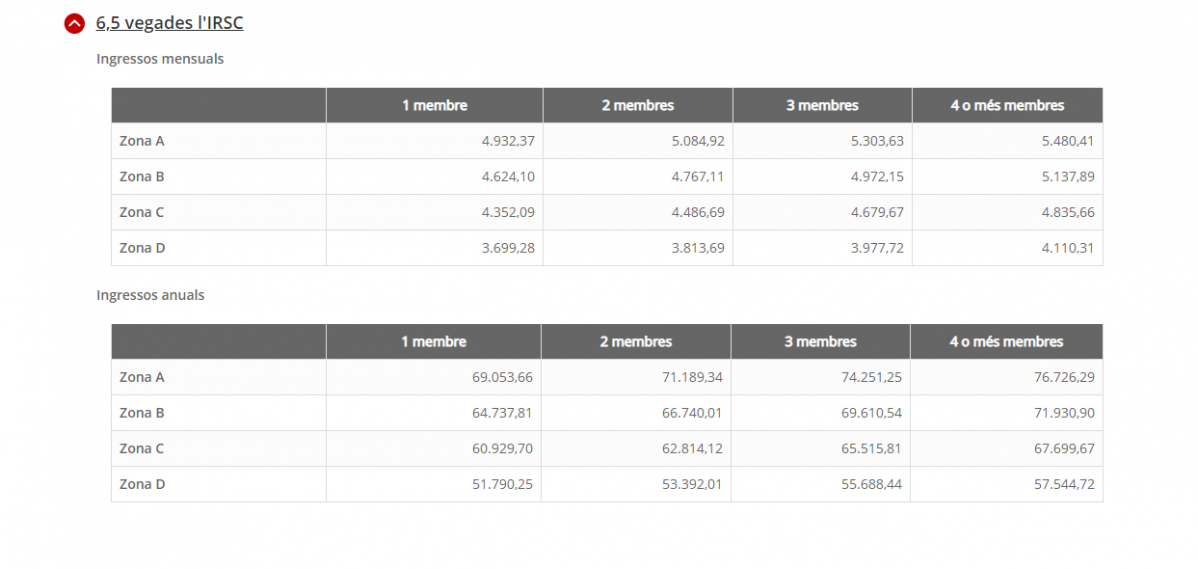Screen dimensions: 1198x569
Task: Click "1 membre" header in monthly table
Action: (x=434, y=105)
